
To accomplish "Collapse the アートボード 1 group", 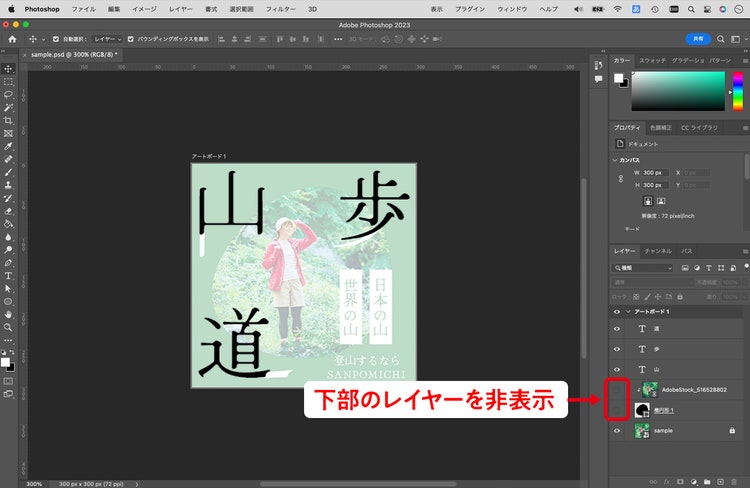I will (628, 312).
